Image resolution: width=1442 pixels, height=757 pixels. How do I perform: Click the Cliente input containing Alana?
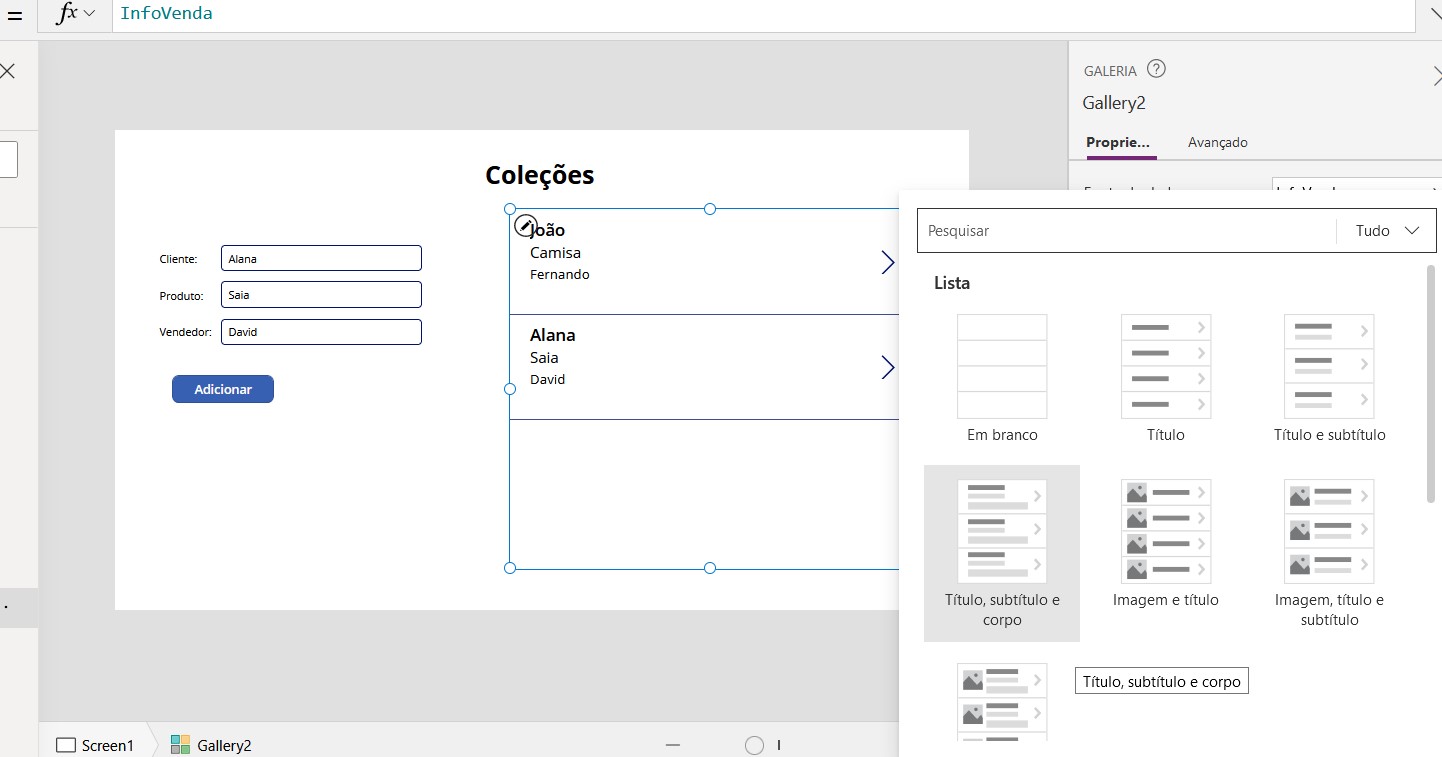[x=321, y=258]
